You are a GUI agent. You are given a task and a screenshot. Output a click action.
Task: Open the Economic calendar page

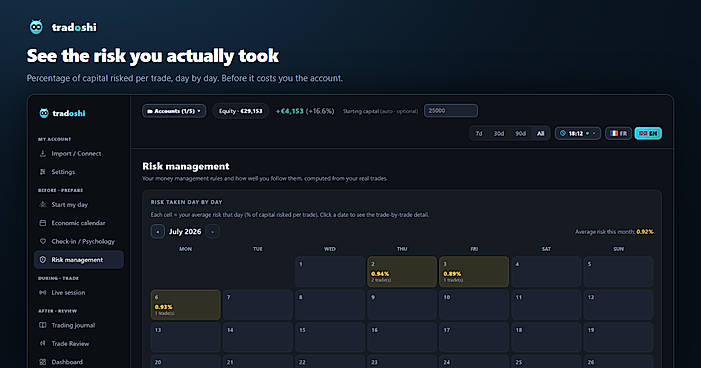tap(79, 223)
